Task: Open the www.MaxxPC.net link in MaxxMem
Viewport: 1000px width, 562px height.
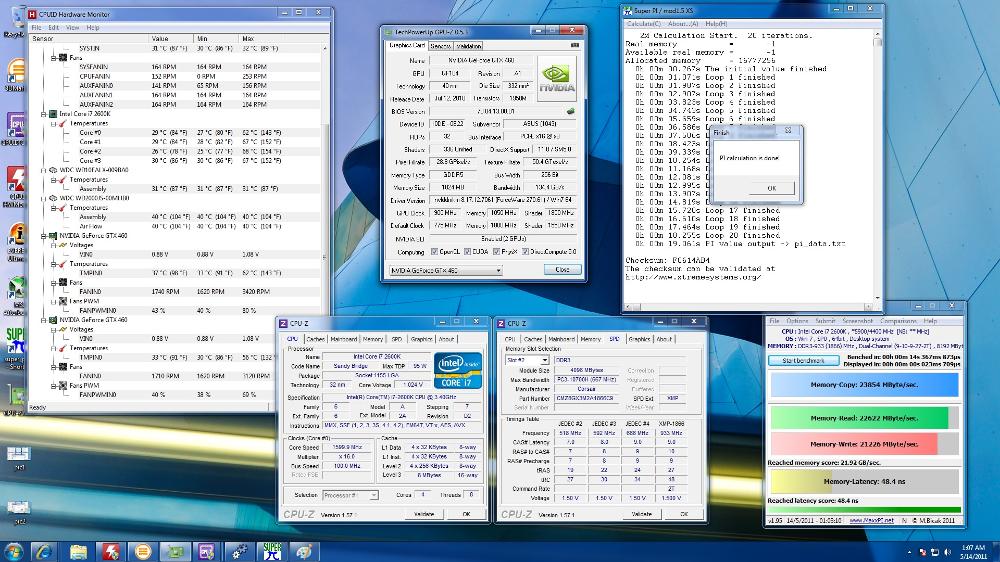Action: 871,521
